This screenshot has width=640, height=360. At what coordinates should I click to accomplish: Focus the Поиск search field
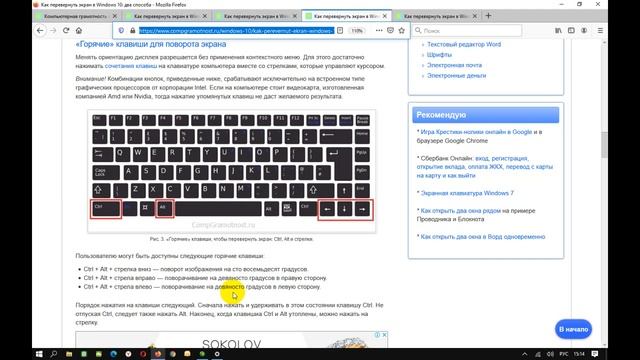tap(467, 31)
